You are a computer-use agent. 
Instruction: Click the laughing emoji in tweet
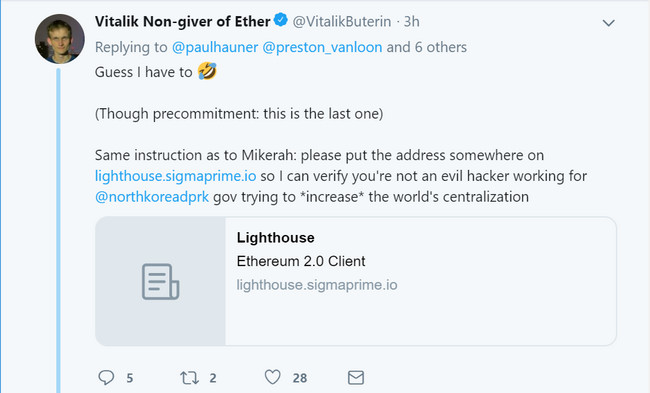(207, 71)
